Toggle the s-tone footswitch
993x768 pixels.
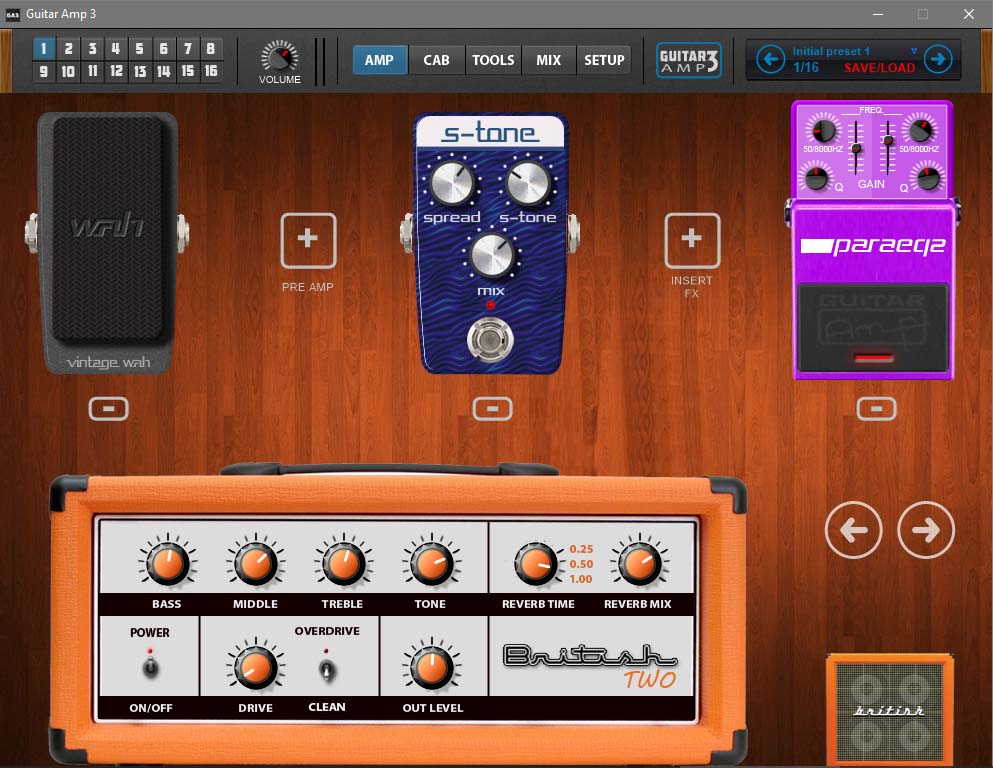(490, 340)
